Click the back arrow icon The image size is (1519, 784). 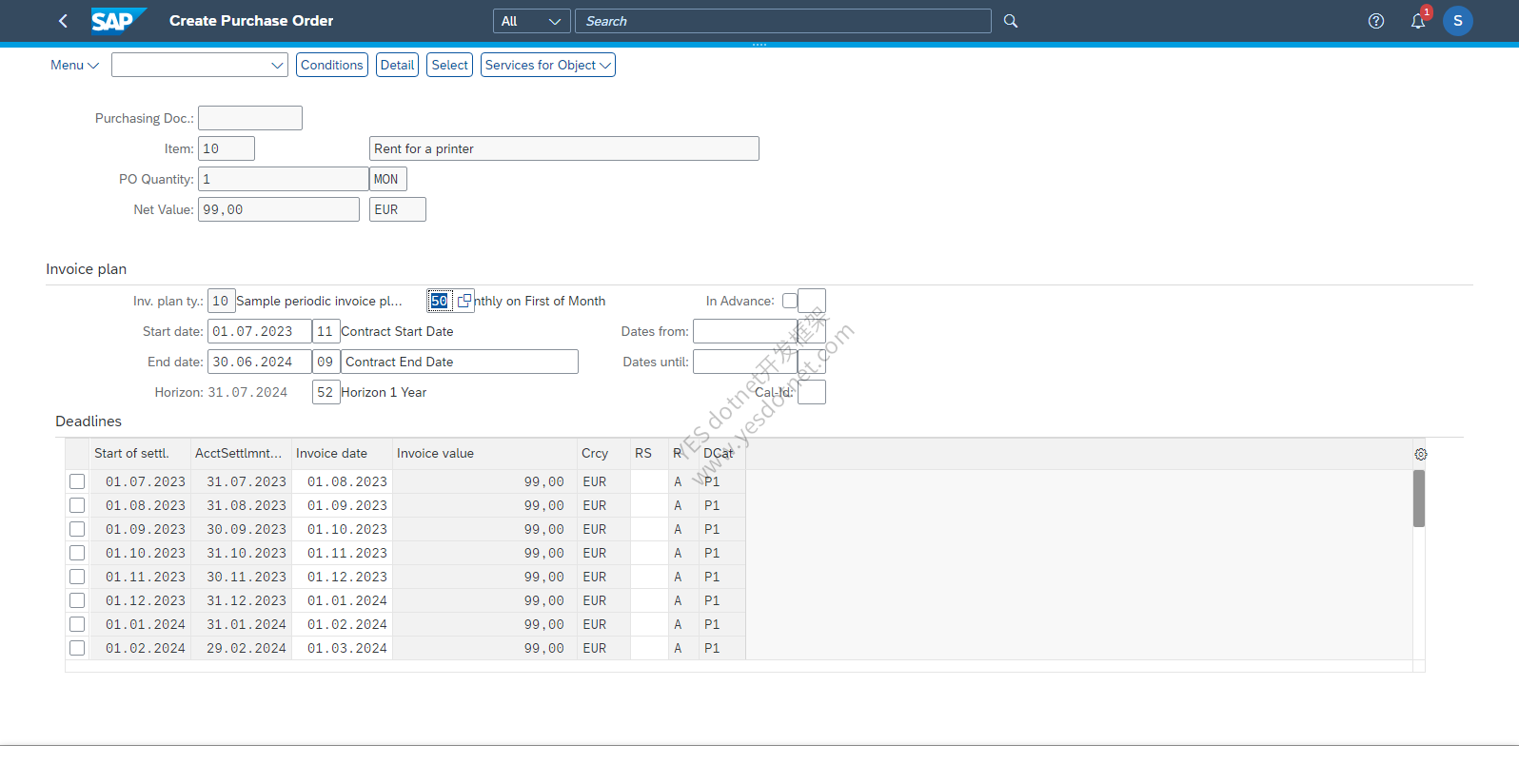(63, 21)
